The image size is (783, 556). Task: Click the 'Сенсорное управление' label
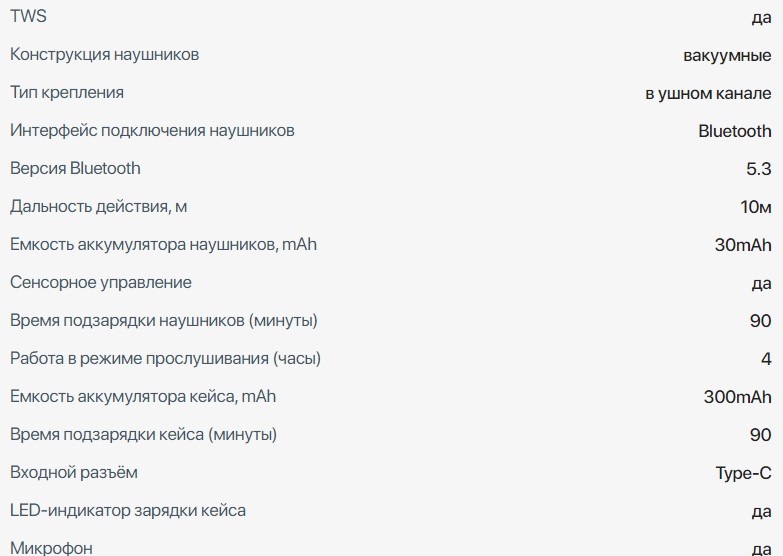(100, 283)
